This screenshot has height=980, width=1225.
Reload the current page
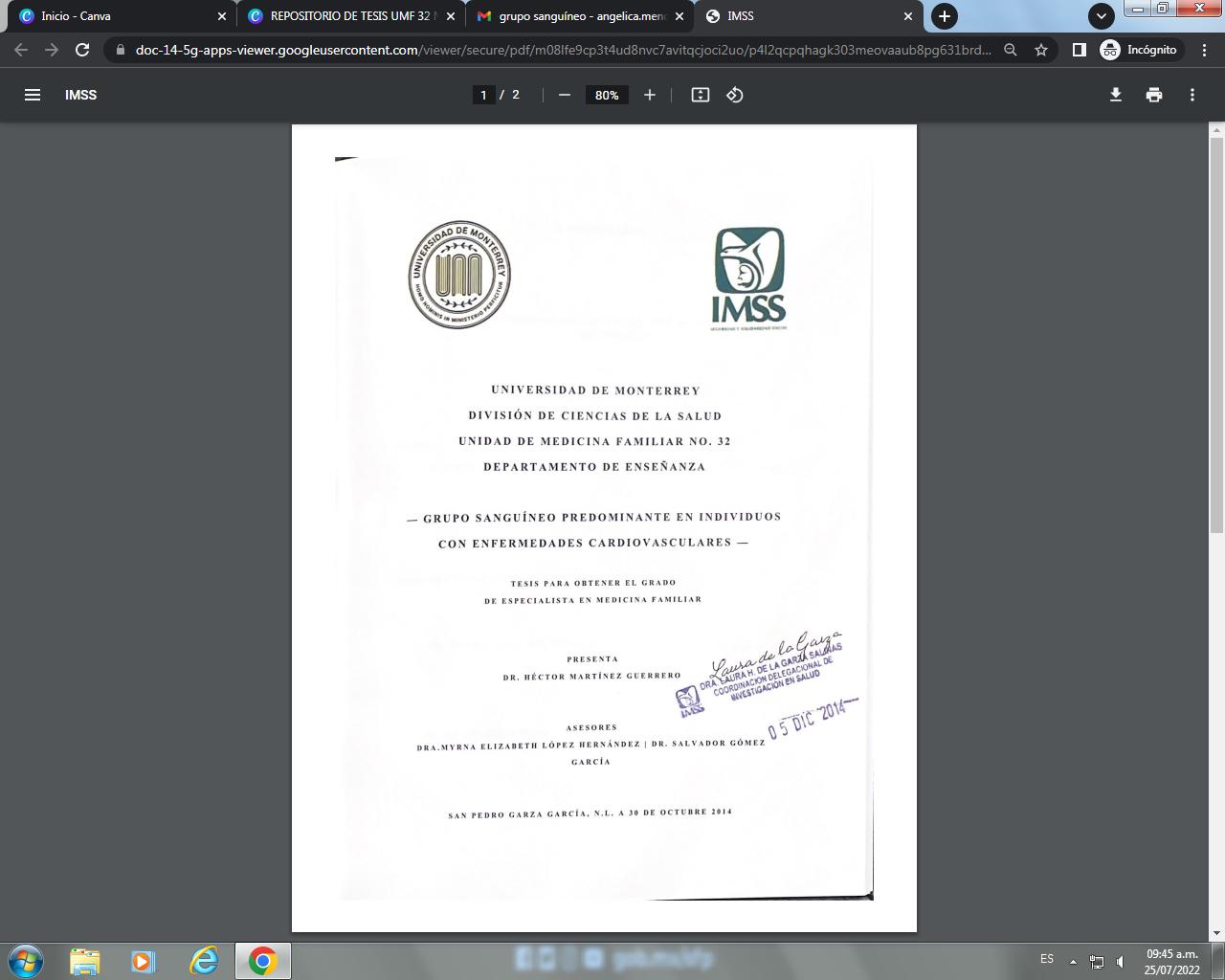[82, 50]
